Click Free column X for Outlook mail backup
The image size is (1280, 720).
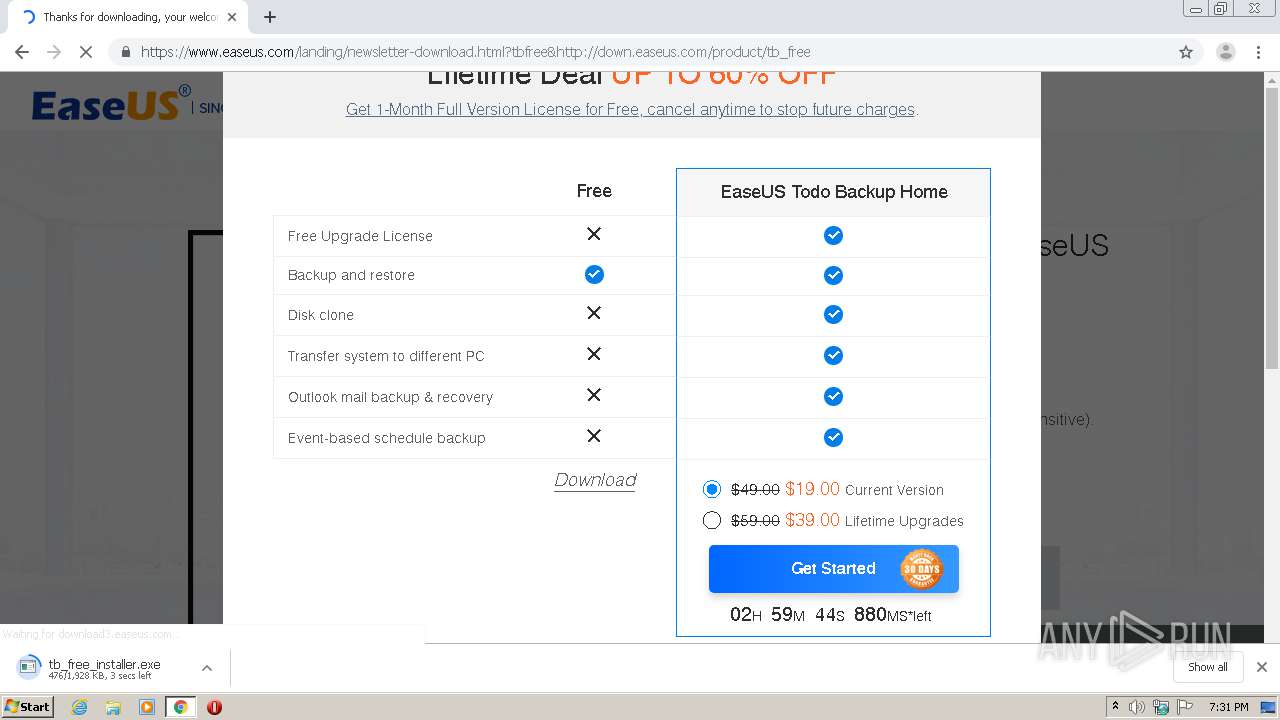point(594,395)
